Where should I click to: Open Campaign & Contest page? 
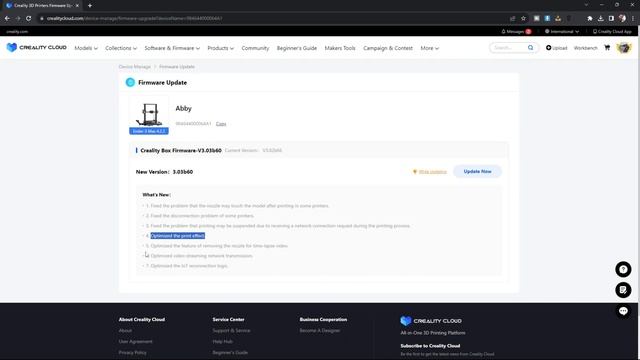388,48
